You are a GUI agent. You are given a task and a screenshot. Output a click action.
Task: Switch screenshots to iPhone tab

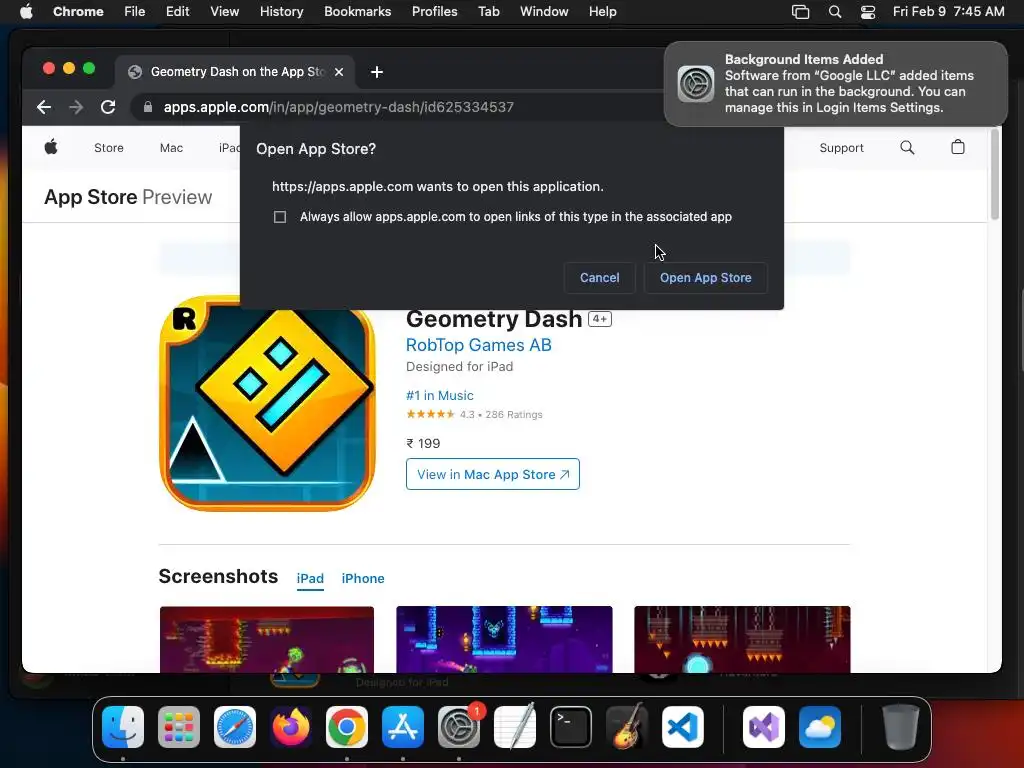tap(363, 579)
